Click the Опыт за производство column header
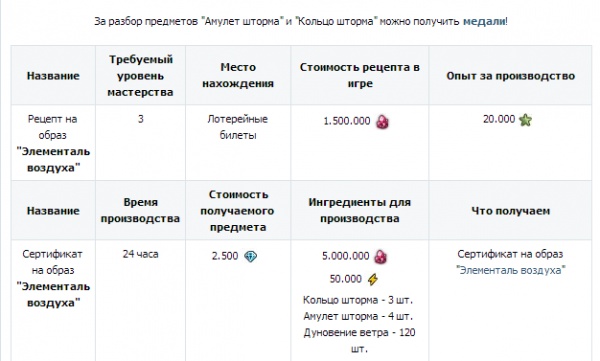 (x=510, y=75)
